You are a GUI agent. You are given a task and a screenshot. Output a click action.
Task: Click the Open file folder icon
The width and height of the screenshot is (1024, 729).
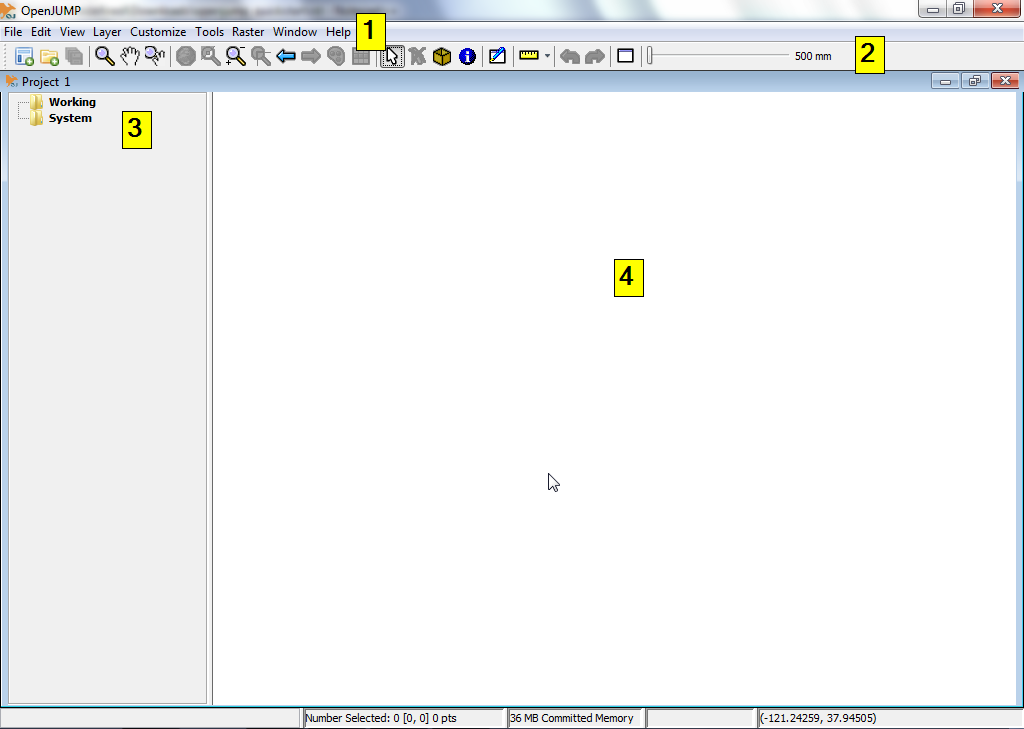[50, 56]
